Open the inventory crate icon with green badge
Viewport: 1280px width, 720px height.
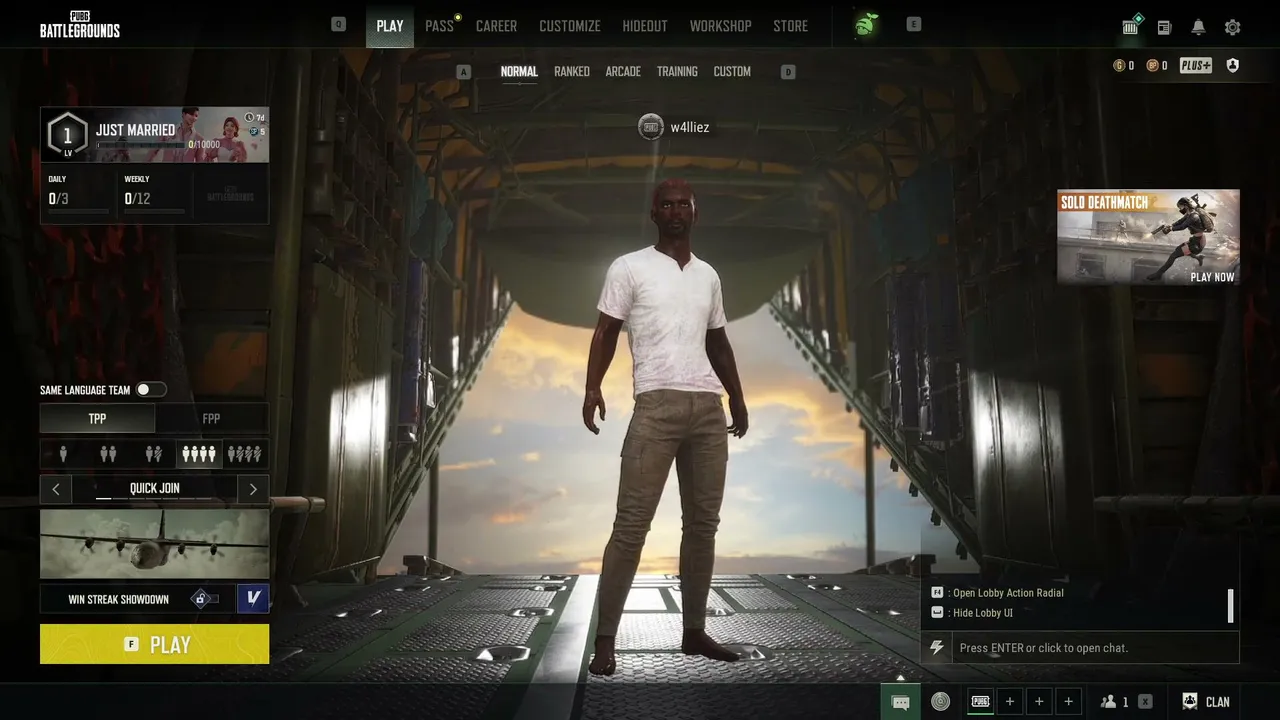[1131, 26]
